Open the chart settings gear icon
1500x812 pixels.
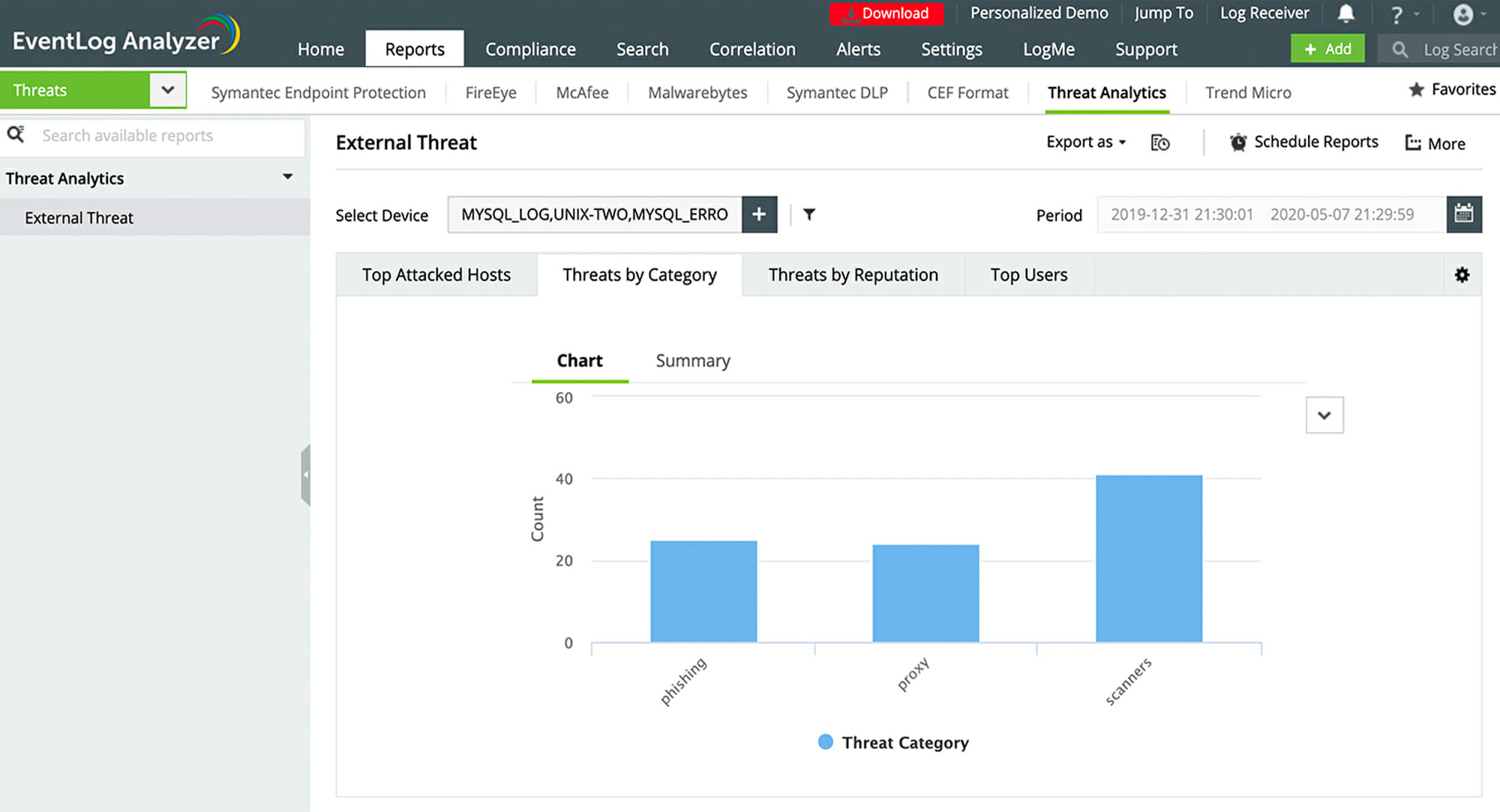tap(1462, 275)
